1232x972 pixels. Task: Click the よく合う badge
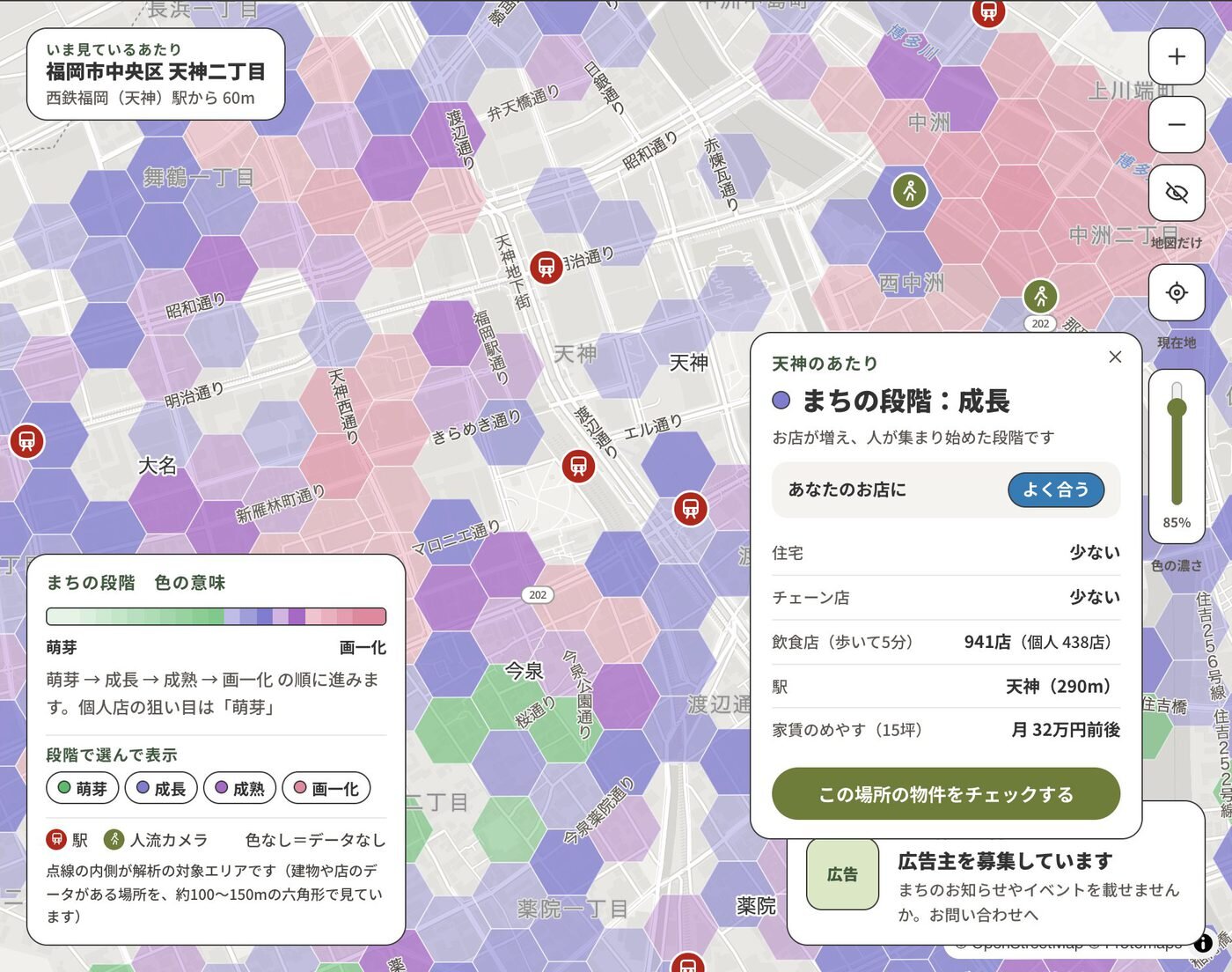(x=1056, y=490)
